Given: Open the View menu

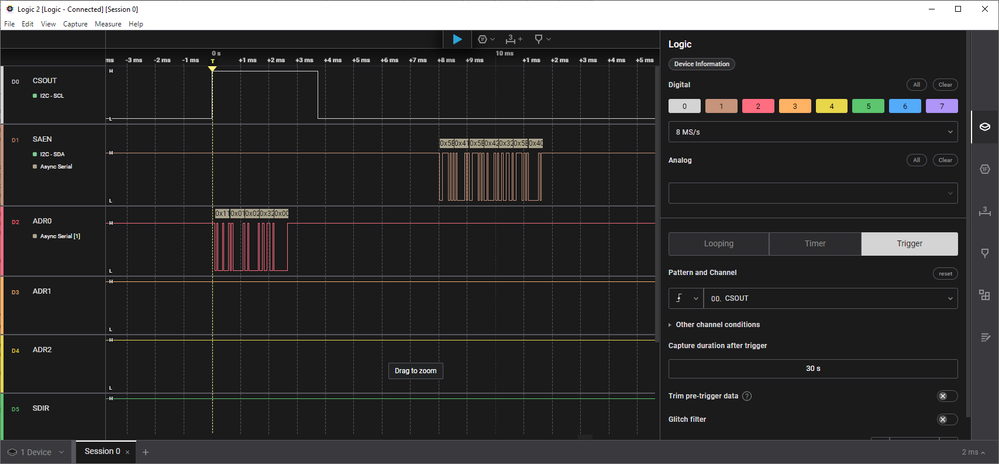Looking at the screenshot, I should (48, 24).
